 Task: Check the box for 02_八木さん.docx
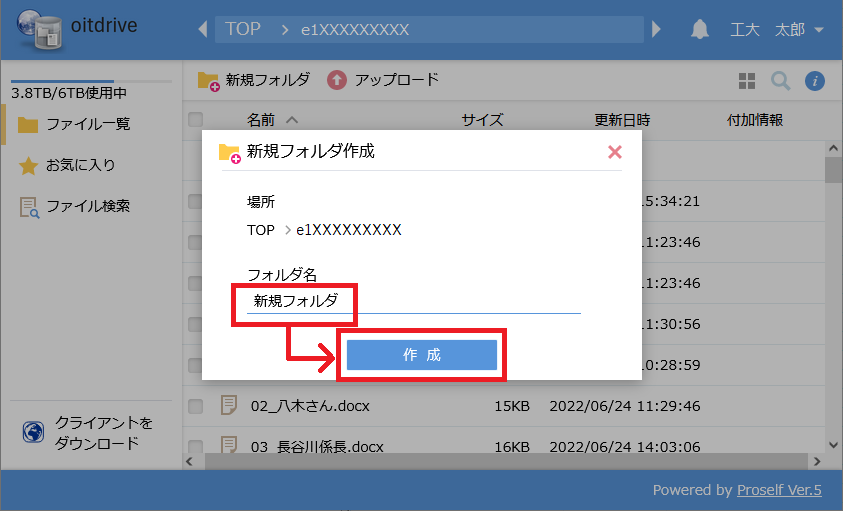click(x=196, y=406)
